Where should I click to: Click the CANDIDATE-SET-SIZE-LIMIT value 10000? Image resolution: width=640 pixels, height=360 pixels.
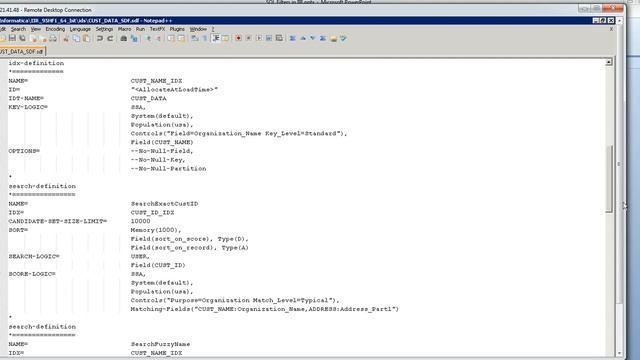tap(140, 221)
